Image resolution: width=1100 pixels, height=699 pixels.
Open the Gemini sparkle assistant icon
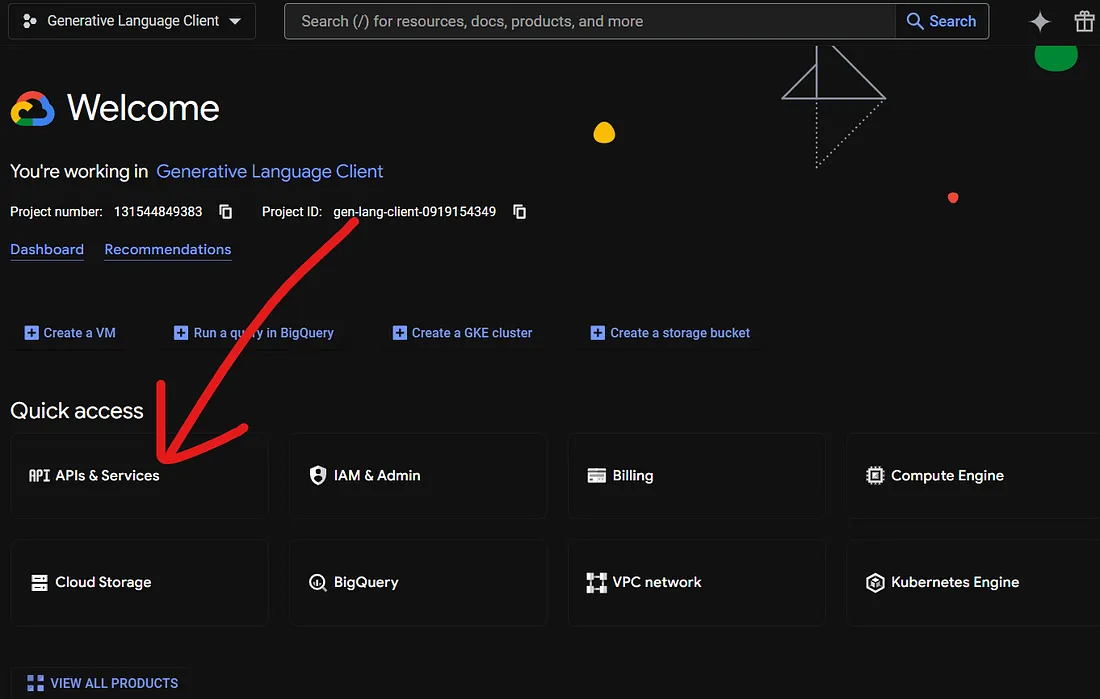pos(1040,22)
